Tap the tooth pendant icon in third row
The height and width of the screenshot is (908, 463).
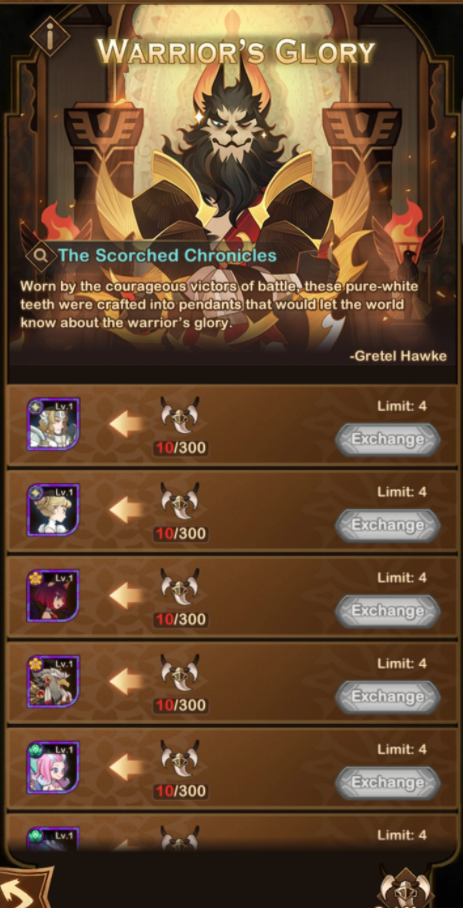pos(180,587)
